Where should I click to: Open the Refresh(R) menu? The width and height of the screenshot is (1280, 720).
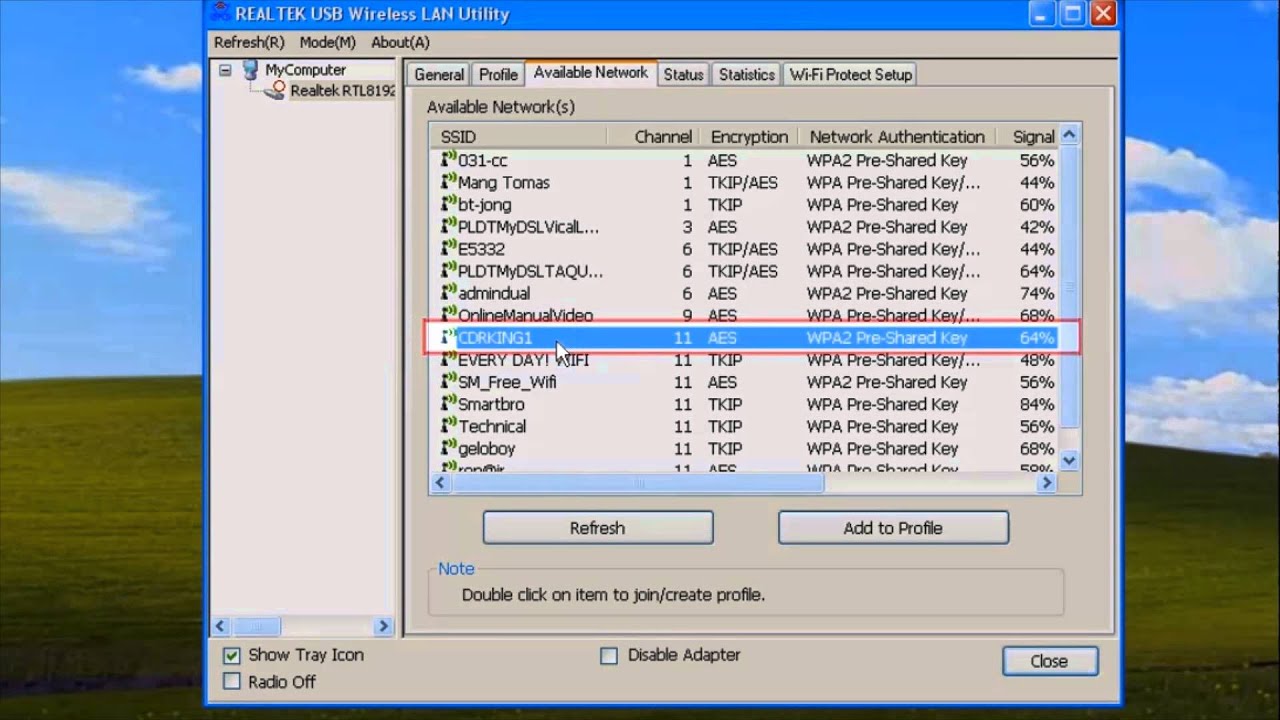(249, 42)
